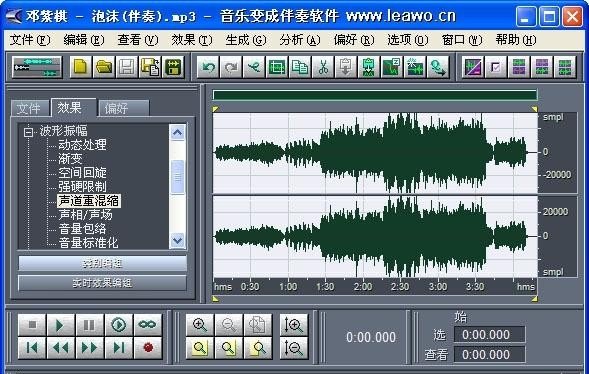Start playback with the play triangle button
The width and height of the screenshot is (589, 374).
tap(60, 324)
